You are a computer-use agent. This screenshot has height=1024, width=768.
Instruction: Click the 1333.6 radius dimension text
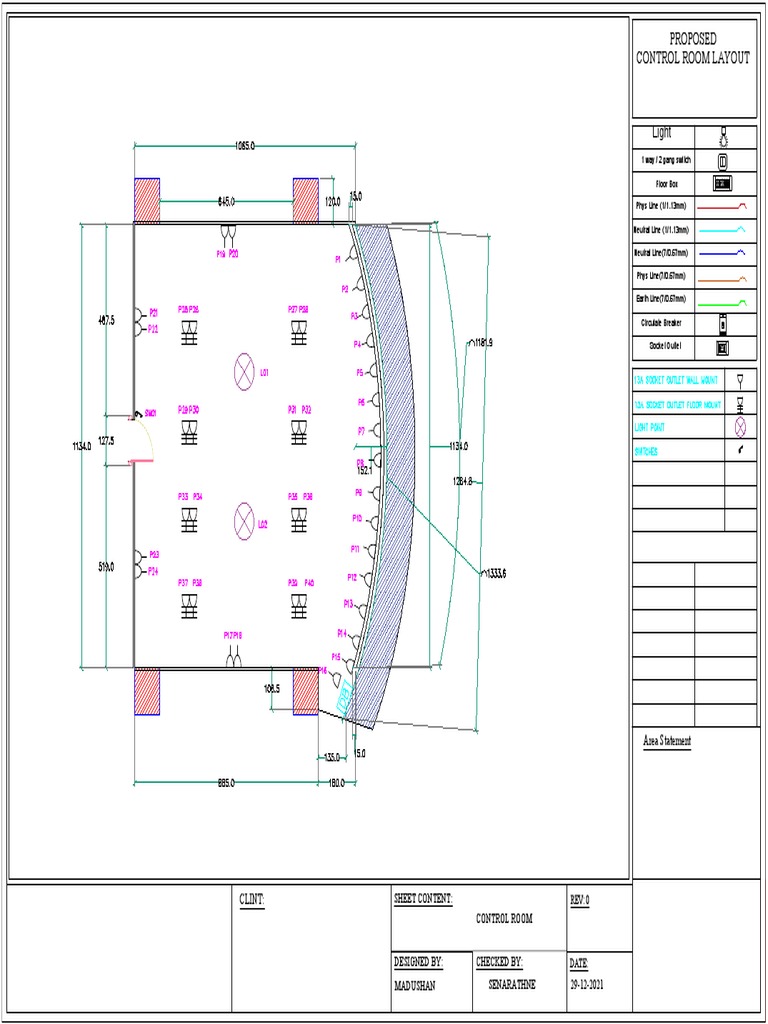(x=496, y=574)
